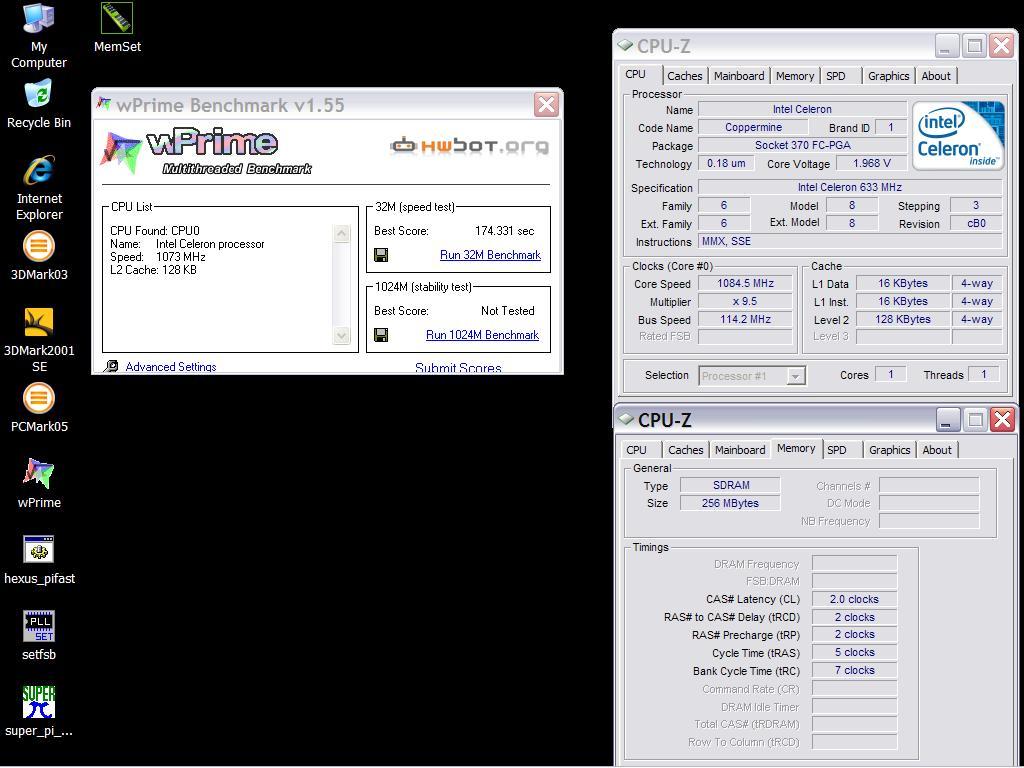Click the save floppy icon for 1024M score

pos(381,335)
